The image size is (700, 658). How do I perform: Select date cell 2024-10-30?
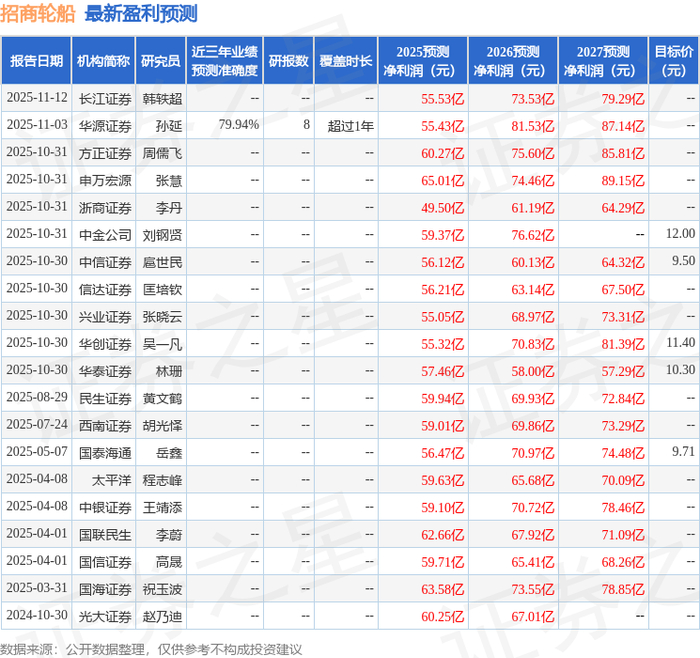pyautogui.click(x=37, y=615)
